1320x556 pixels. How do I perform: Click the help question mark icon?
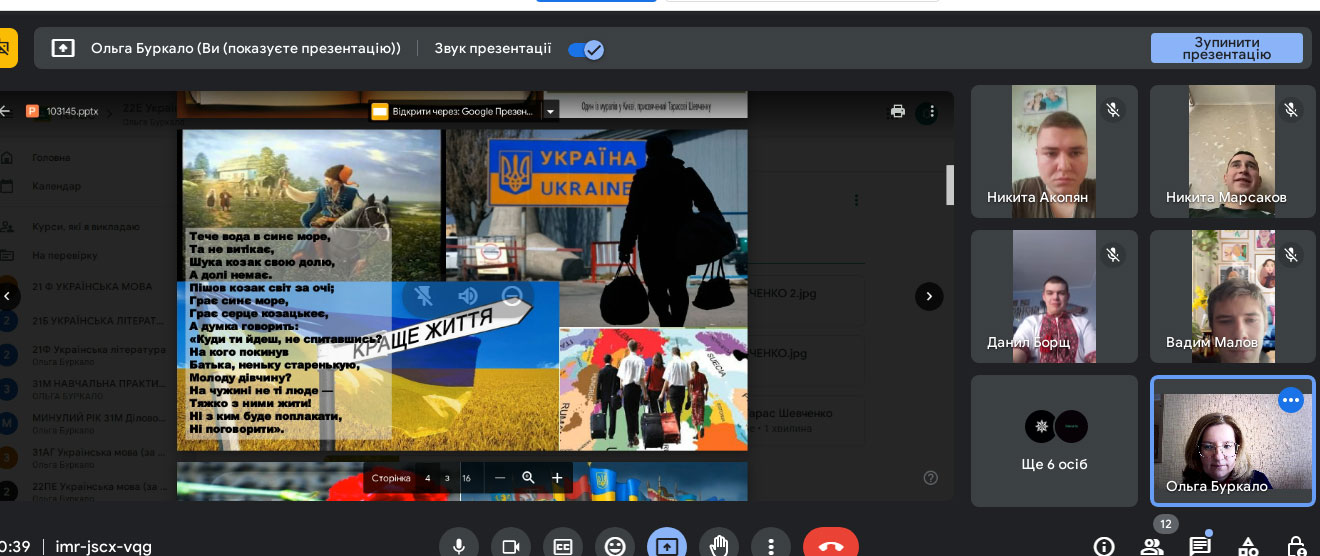click(931, 478)
